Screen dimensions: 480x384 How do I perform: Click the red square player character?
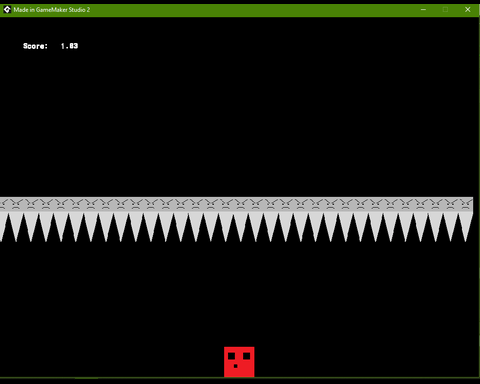click(239, 362)
